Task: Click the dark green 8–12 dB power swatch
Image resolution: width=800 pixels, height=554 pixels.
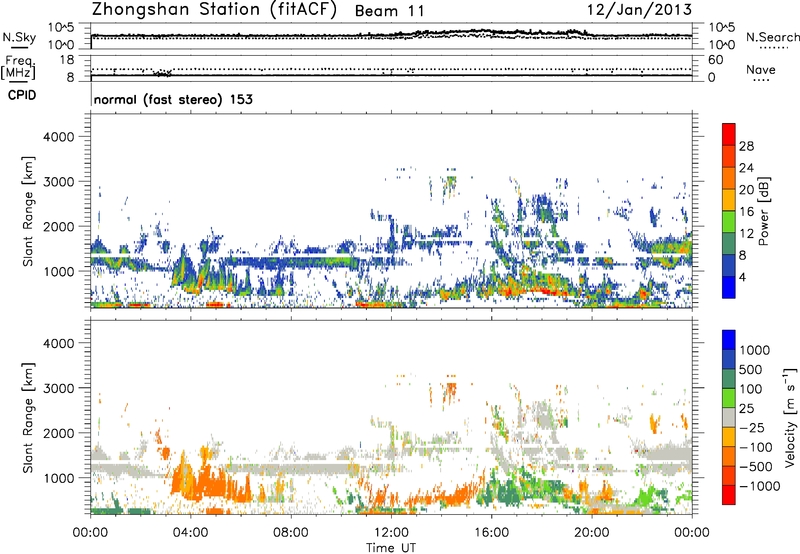Action: click(729, 244)
